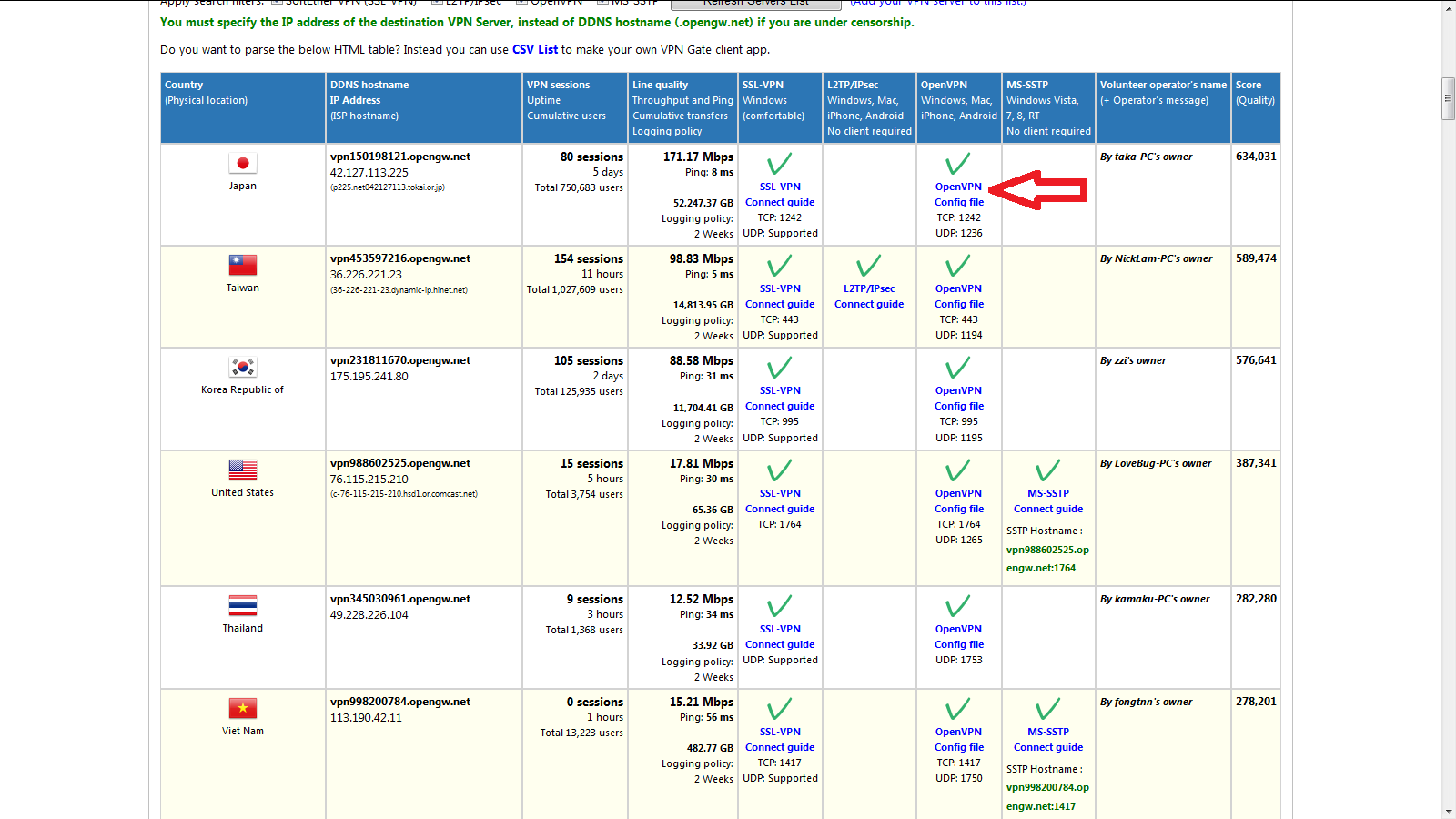This screenshot has height=819, width=1456.
Task: Click SSL-VPN green checkmark in United States row
Action: pos(779,471)
